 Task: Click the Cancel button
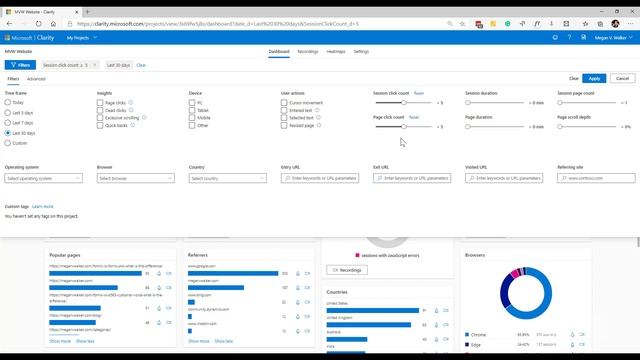[x=622, y=78]
